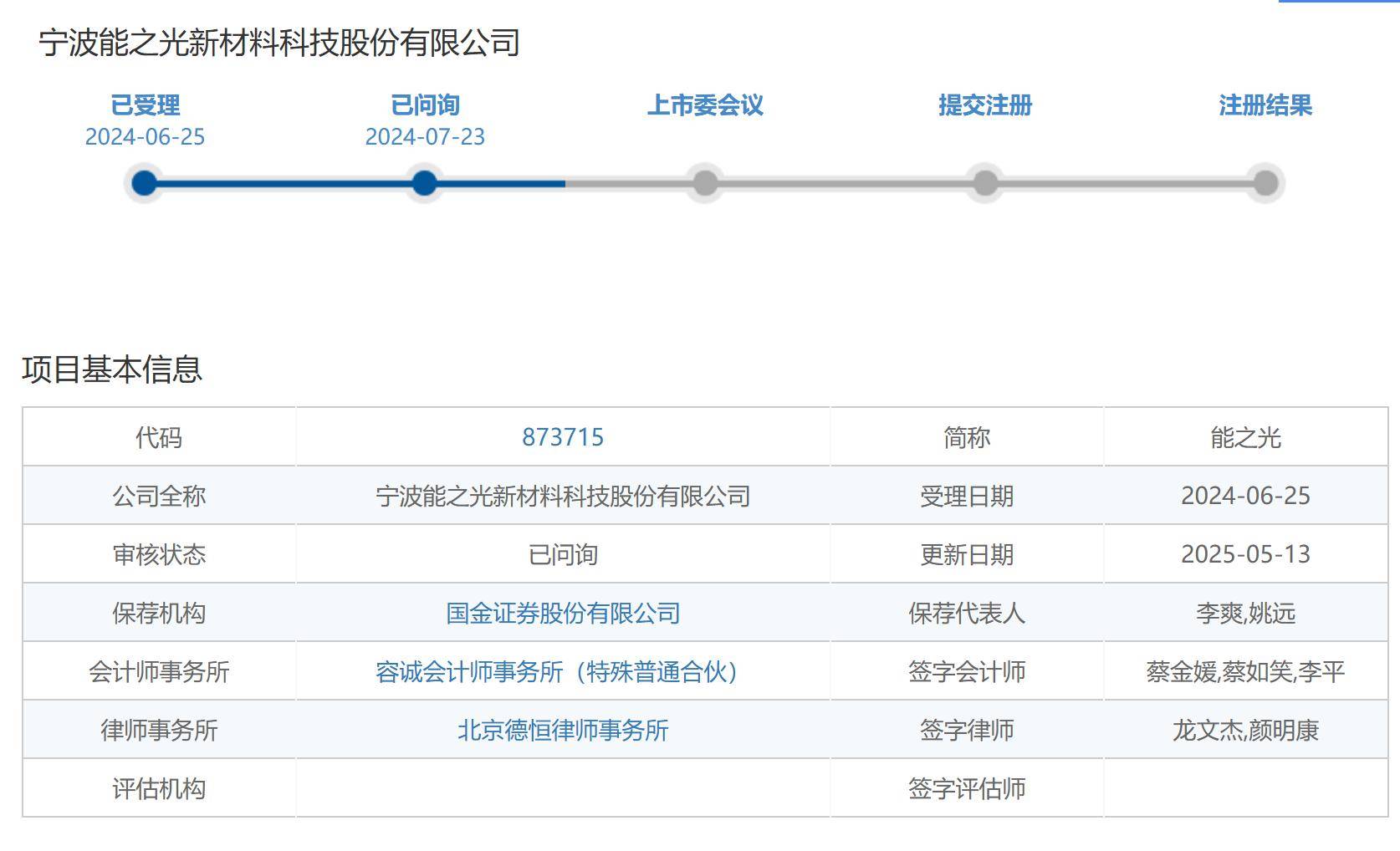Click the 提交注册 timeline step dot
This screenshot has width=1400, height=851.
coord(985,183)
